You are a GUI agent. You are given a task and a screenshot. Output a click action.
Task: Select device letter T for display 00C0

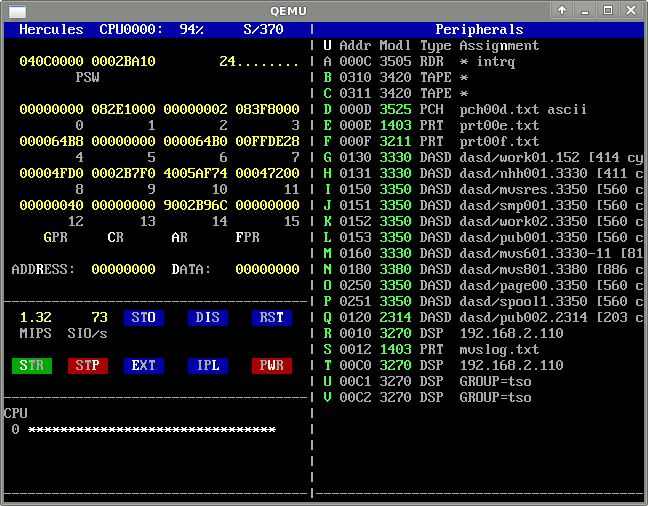point(327,365)
